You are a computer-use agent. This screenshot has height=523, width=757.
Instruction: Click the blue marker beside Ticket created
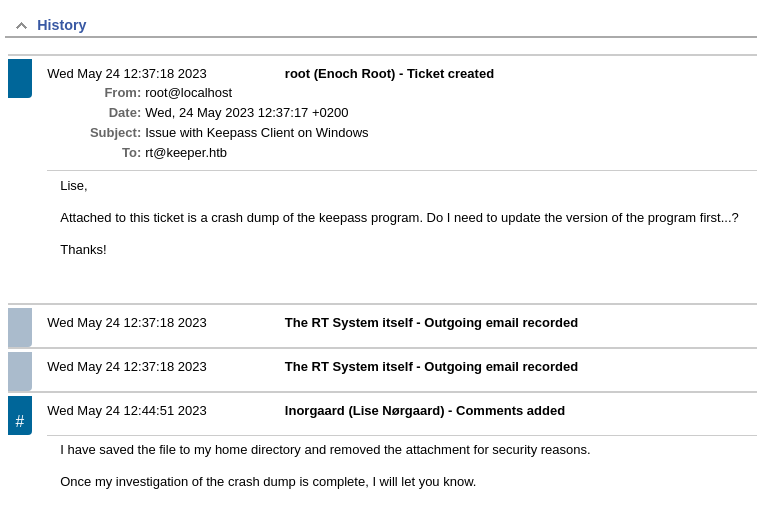20,78
